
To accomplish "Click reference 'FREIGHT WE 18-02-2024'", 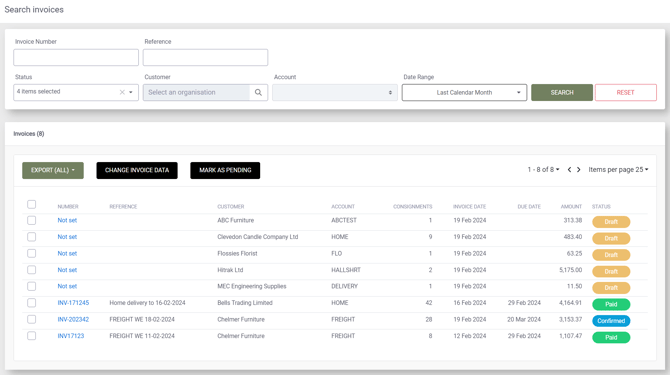I will (142, 319).
